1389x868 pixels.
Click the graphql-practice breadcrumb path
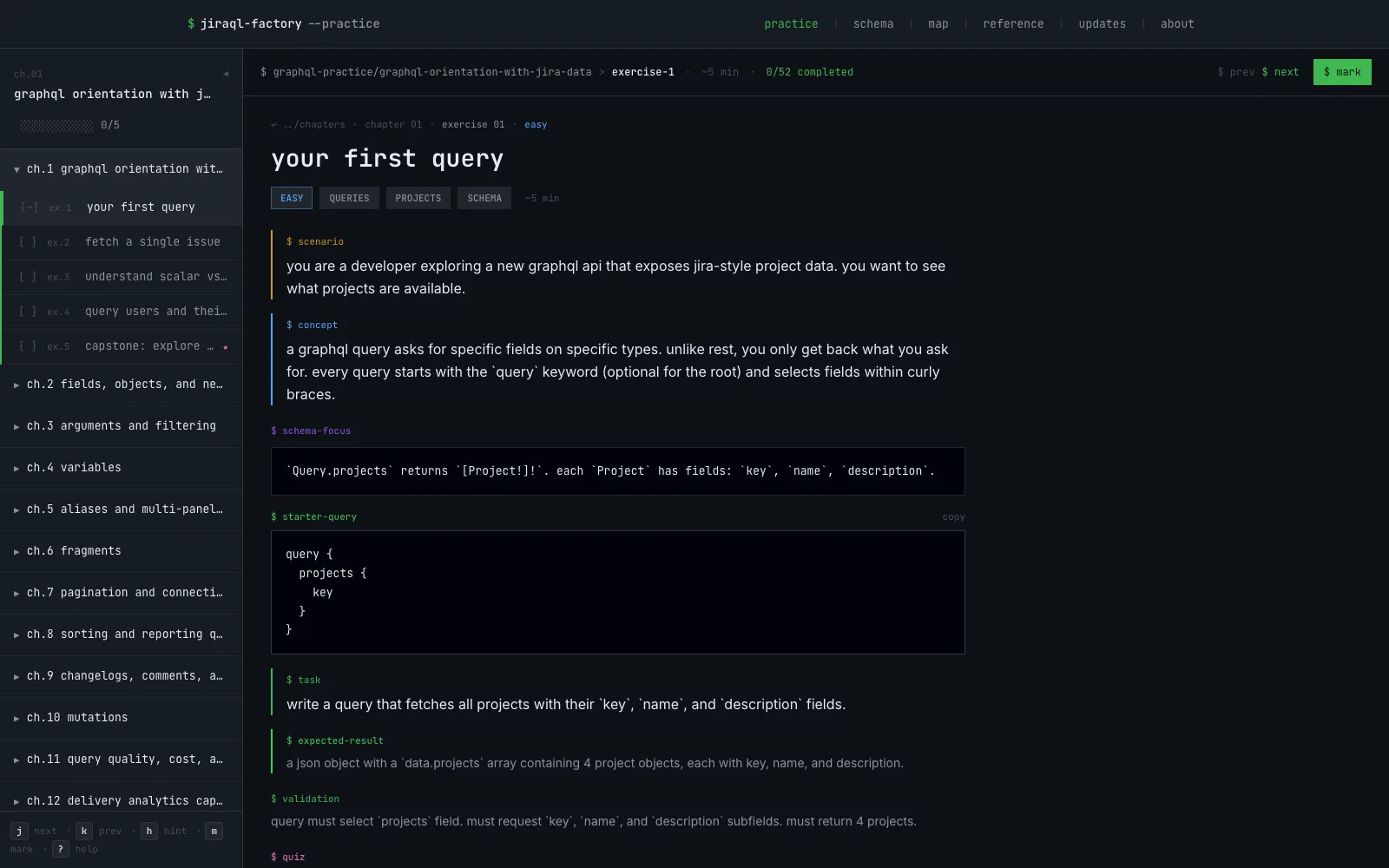431,72
